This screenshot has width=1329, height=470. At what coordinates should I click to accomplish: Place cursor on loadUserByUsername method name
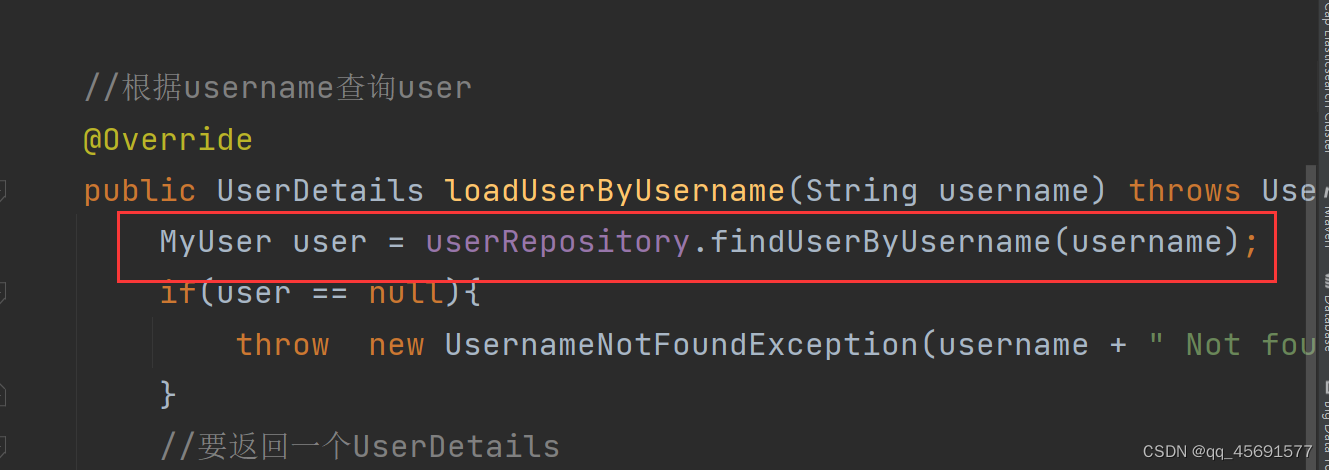[614, 190]
